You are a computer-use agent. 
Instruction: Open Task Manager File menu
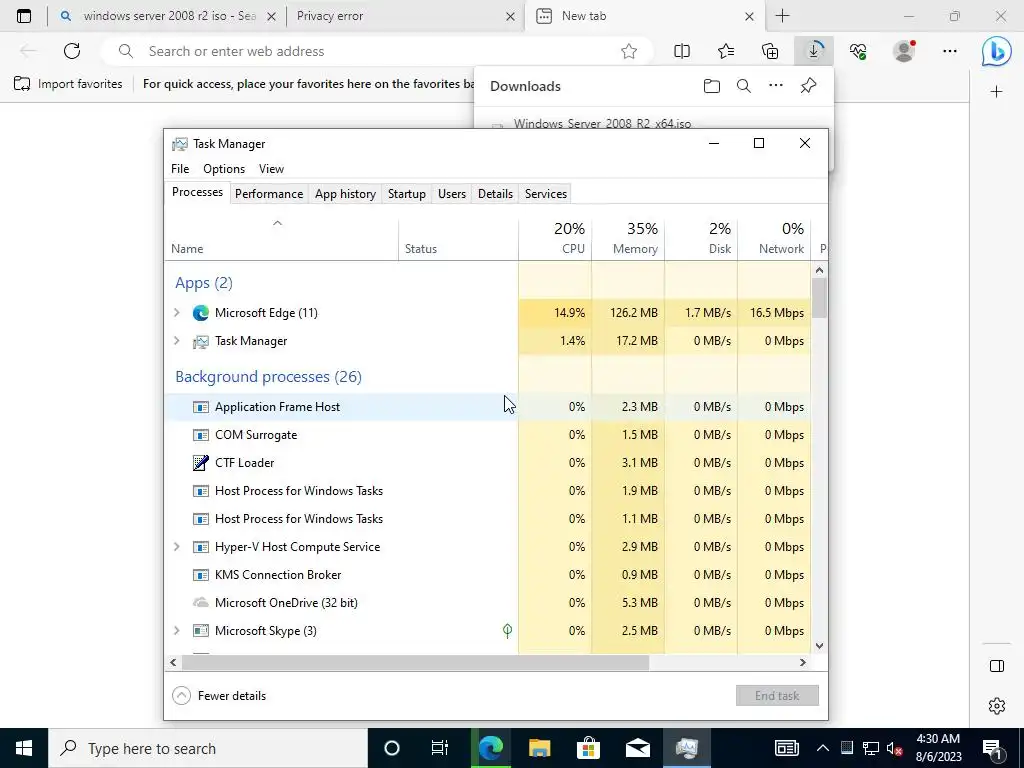click(180, 169)
